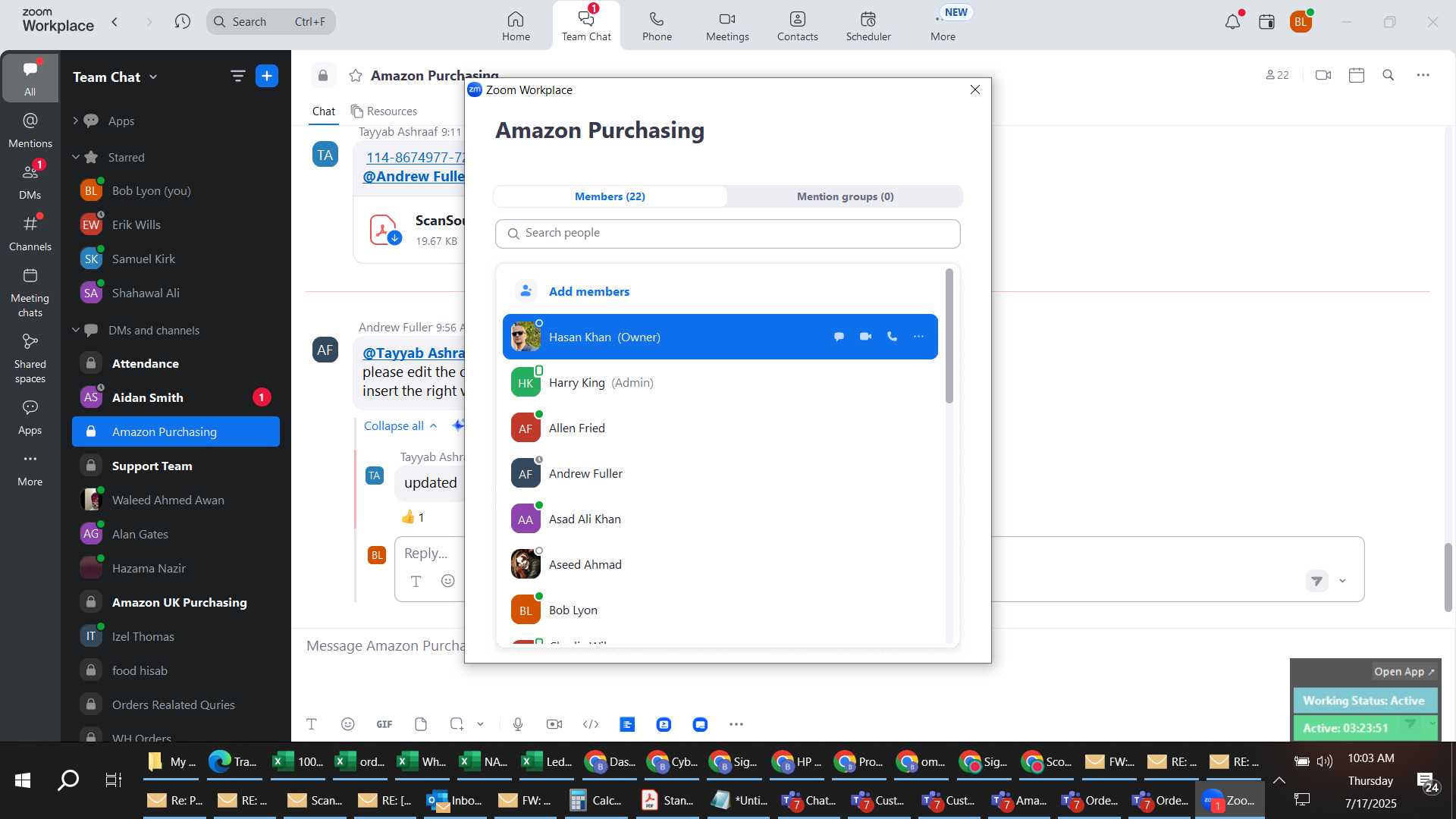Open the Amazon UK Purchasing channel
The width and height of the screenshot is (1456, 819).
pyautogui.click(x=176, y=602)
